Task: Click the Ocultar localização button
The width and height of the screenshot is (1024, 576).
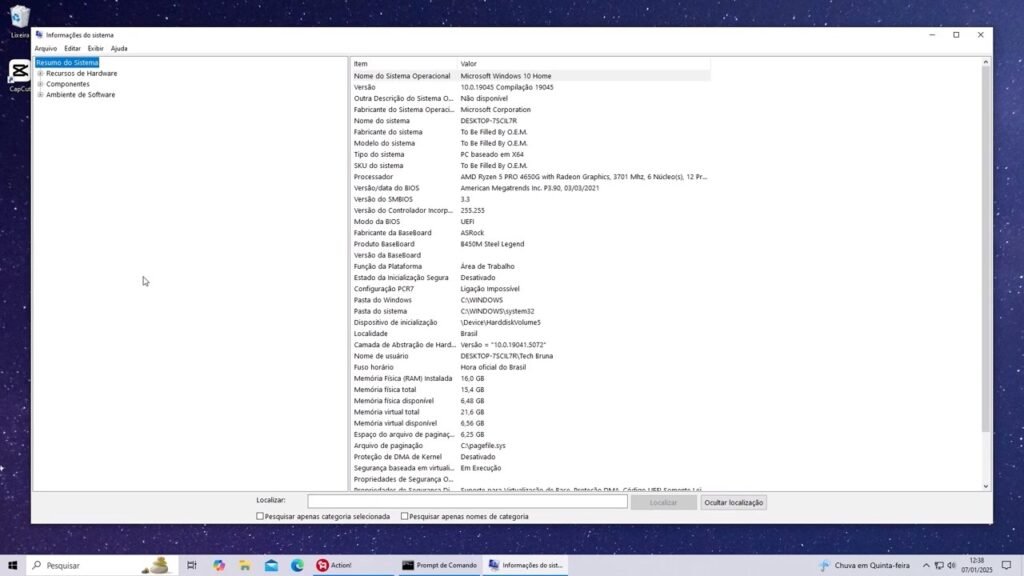Action: [733, 502]
